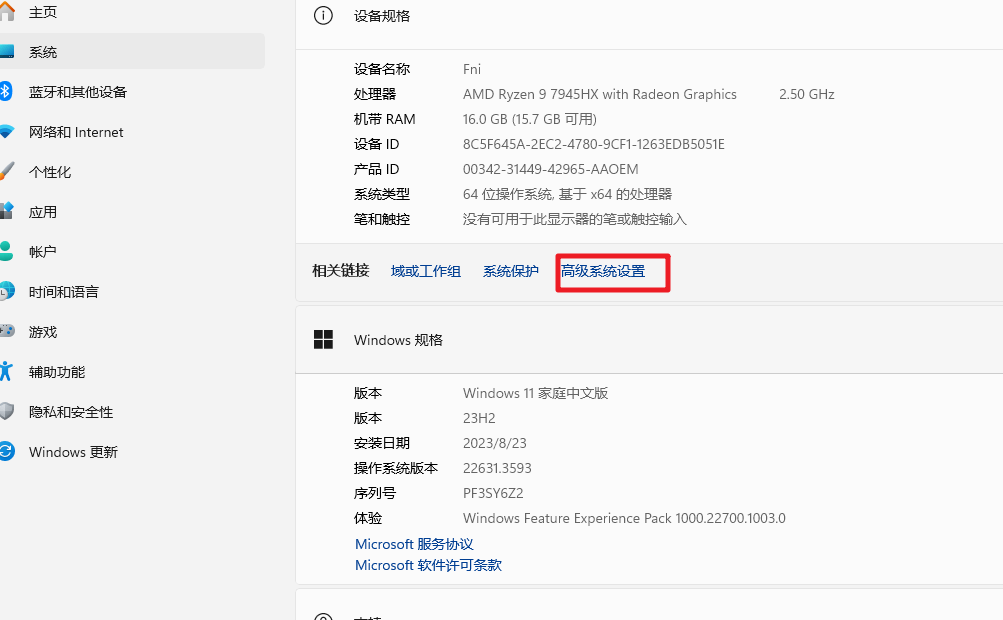Click the Accessibility figure icon
This screenshot has width=1003, height=620.
[x=5, y=371]
